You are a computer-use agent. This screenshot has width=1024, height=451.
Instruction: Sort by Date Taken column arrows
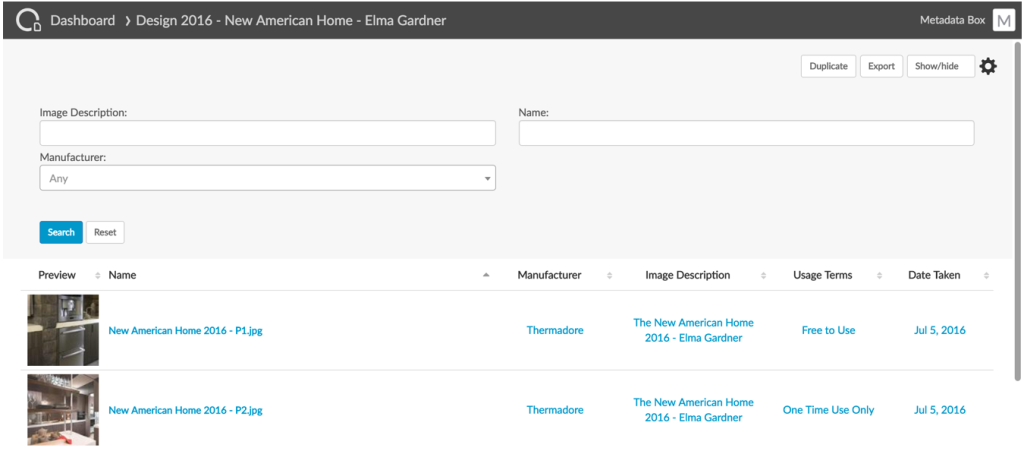986,276
